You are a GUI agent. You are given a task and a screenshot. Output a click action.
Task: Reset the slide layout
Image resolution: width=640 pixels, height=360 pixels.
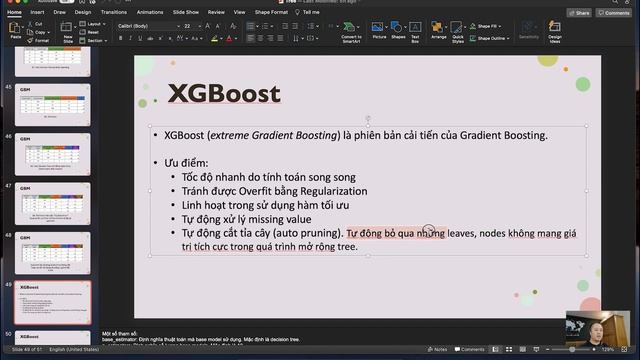(x=89, y=32)
